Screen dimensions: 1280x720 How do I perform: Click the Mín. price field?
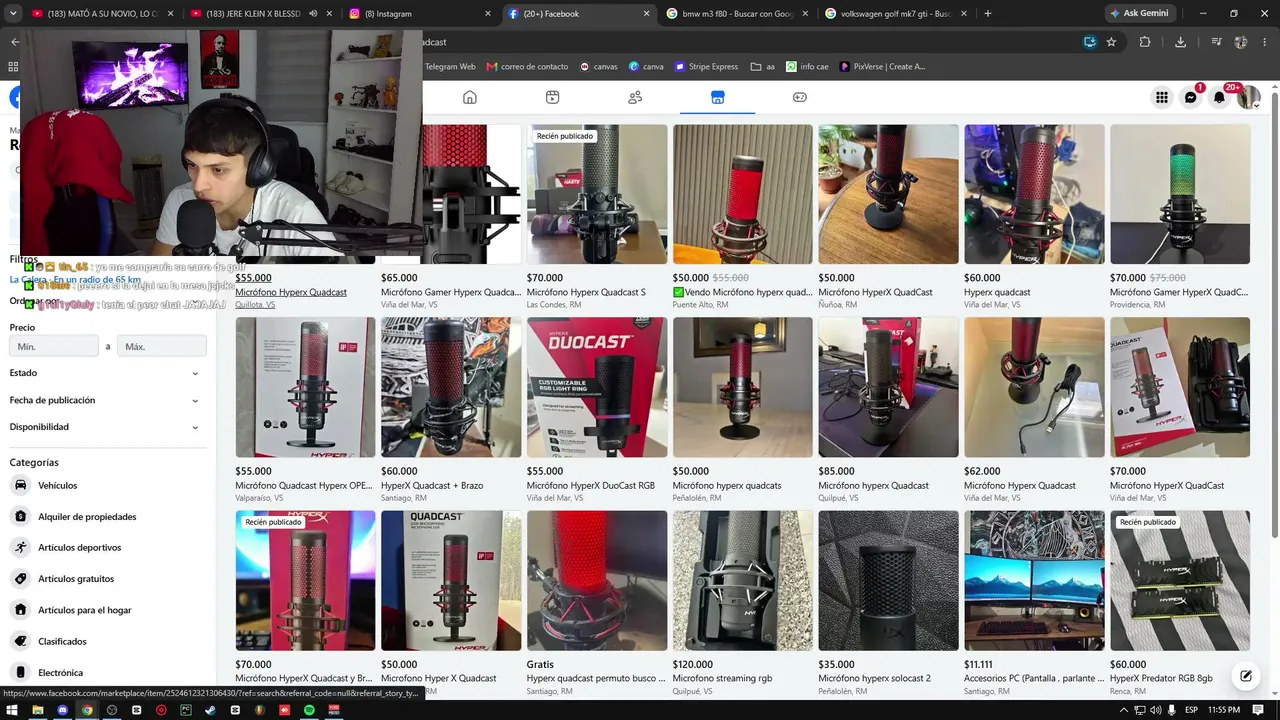click(x=54, y=346)
